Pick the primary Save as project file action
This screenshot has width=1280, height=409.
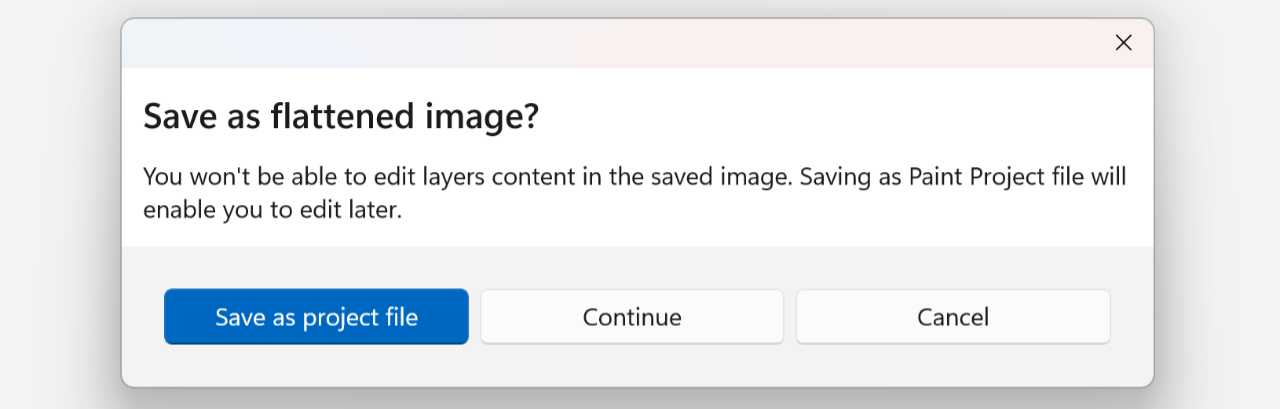coord(316,317)
